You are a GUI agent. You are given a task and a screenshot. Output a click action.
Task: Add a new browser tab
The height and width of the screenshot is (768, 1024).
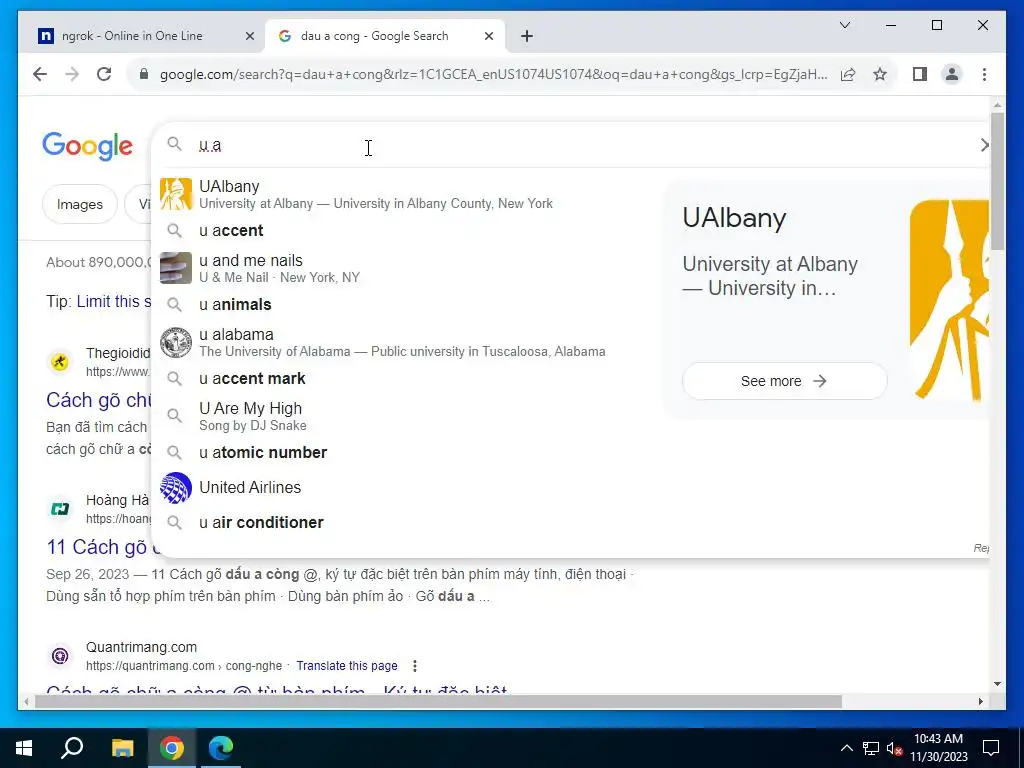pyautogui.click(x=527, y=36)
